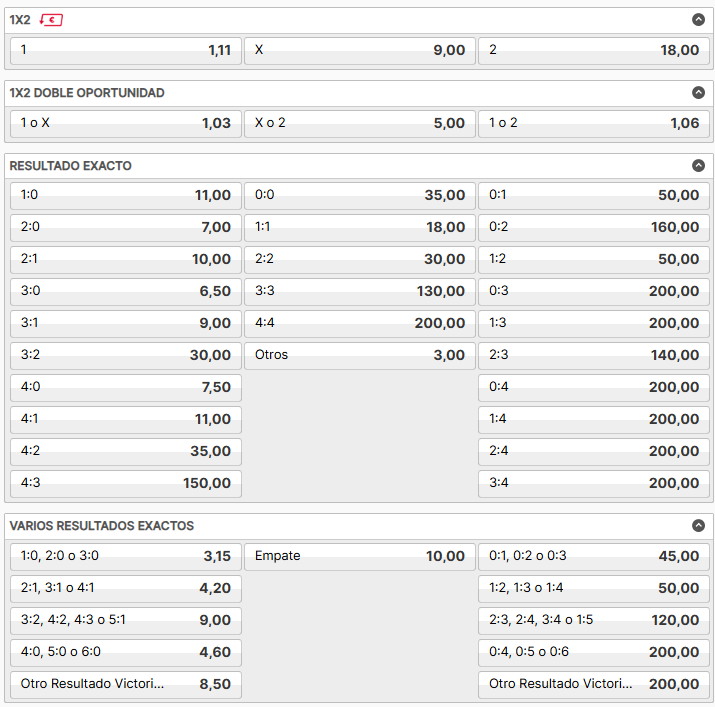Collapse the Resultado Exacto section

[x=698, y=166]
